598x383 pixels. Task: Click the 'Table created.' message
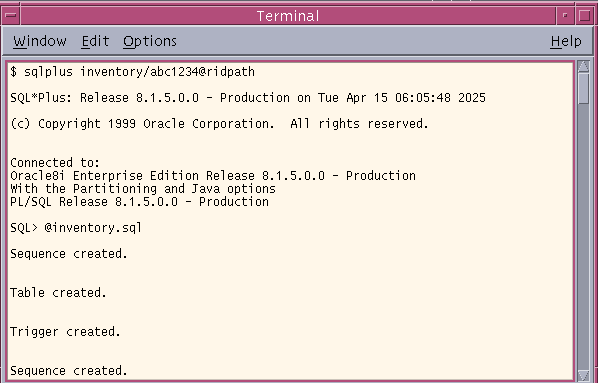(x=58, y=293)
